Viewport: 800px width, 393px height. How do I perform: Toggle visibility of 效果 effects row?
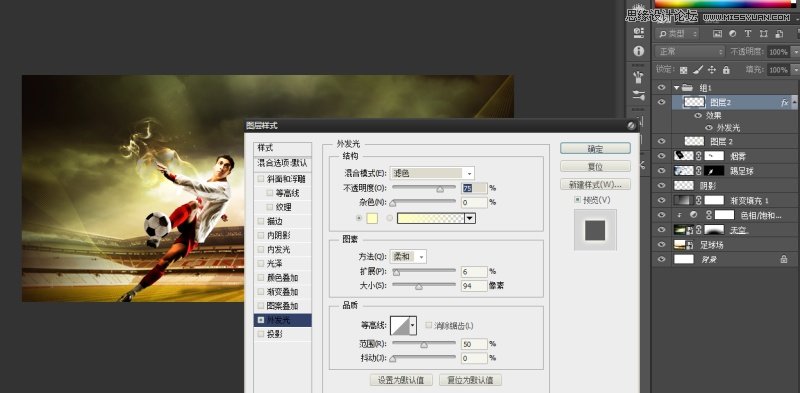tap(697, 116)
